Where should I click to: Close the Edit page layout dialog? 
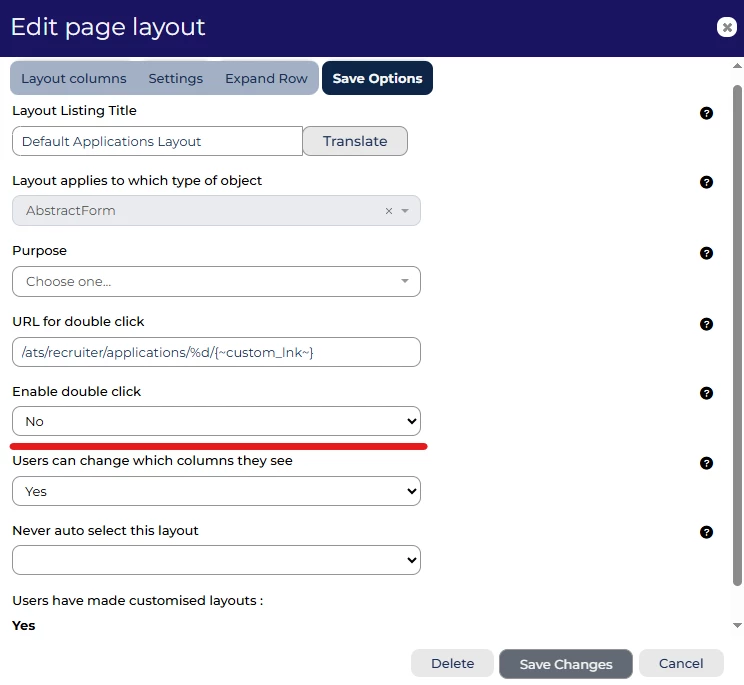(727, 28)
